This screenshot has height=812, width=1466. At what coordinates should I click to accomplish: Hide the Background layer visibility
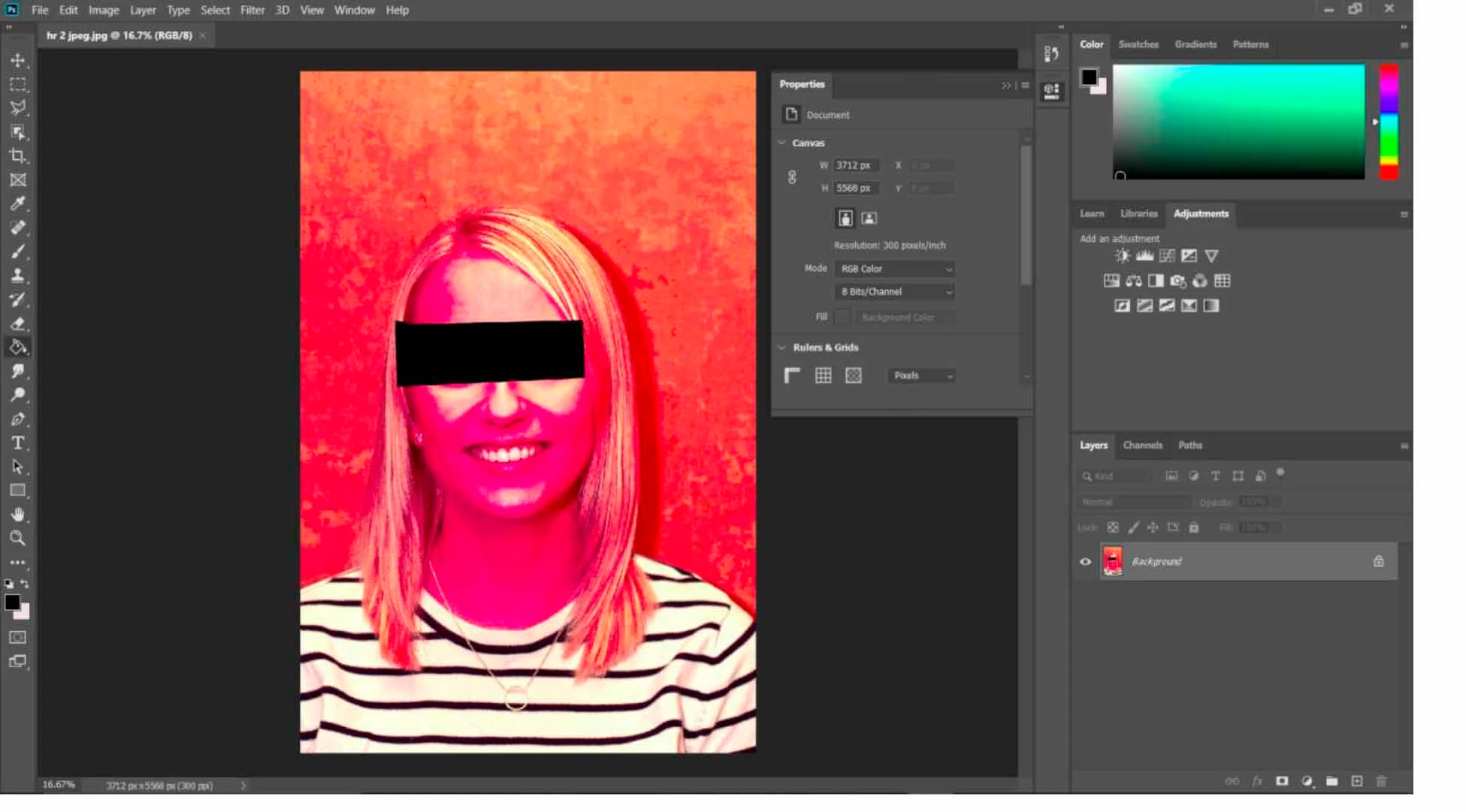pyautogui.click(x=1085, y=562)
